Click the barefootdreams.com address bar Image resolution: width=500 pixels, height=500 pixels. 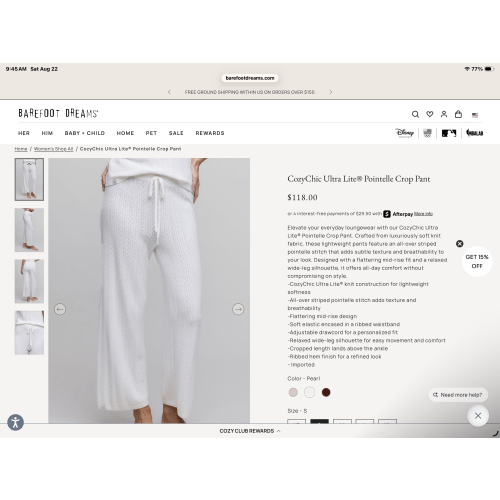(250, 78)
